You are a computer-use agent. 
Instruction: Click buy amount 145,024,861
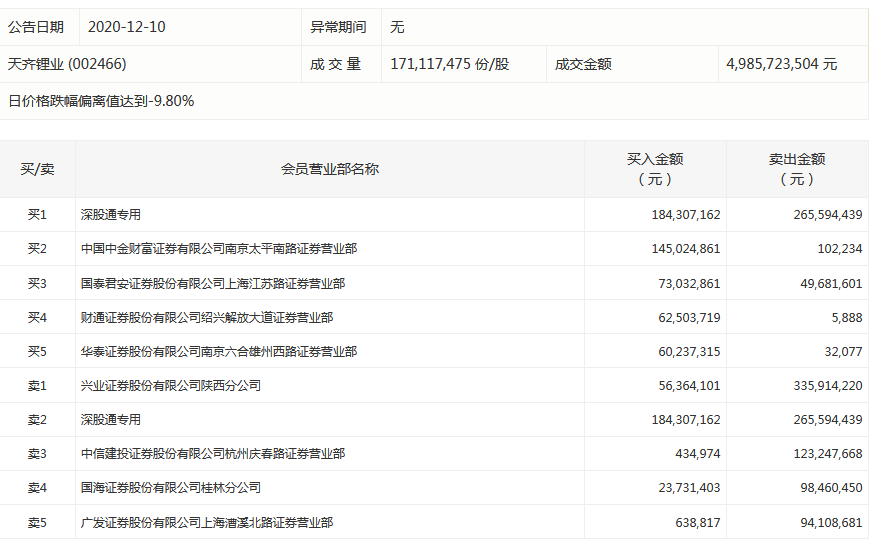pyautogui.click(x=686, y=249)
